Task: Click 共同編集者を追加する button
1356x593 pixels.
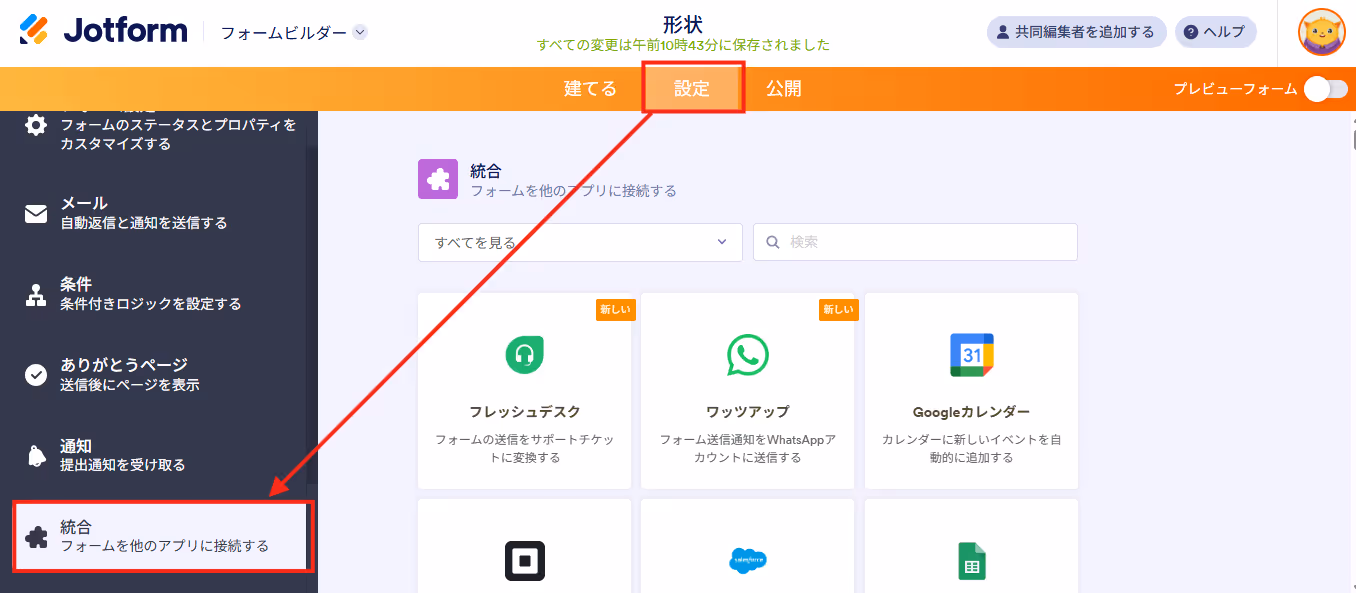Action: click(1077, 32)
